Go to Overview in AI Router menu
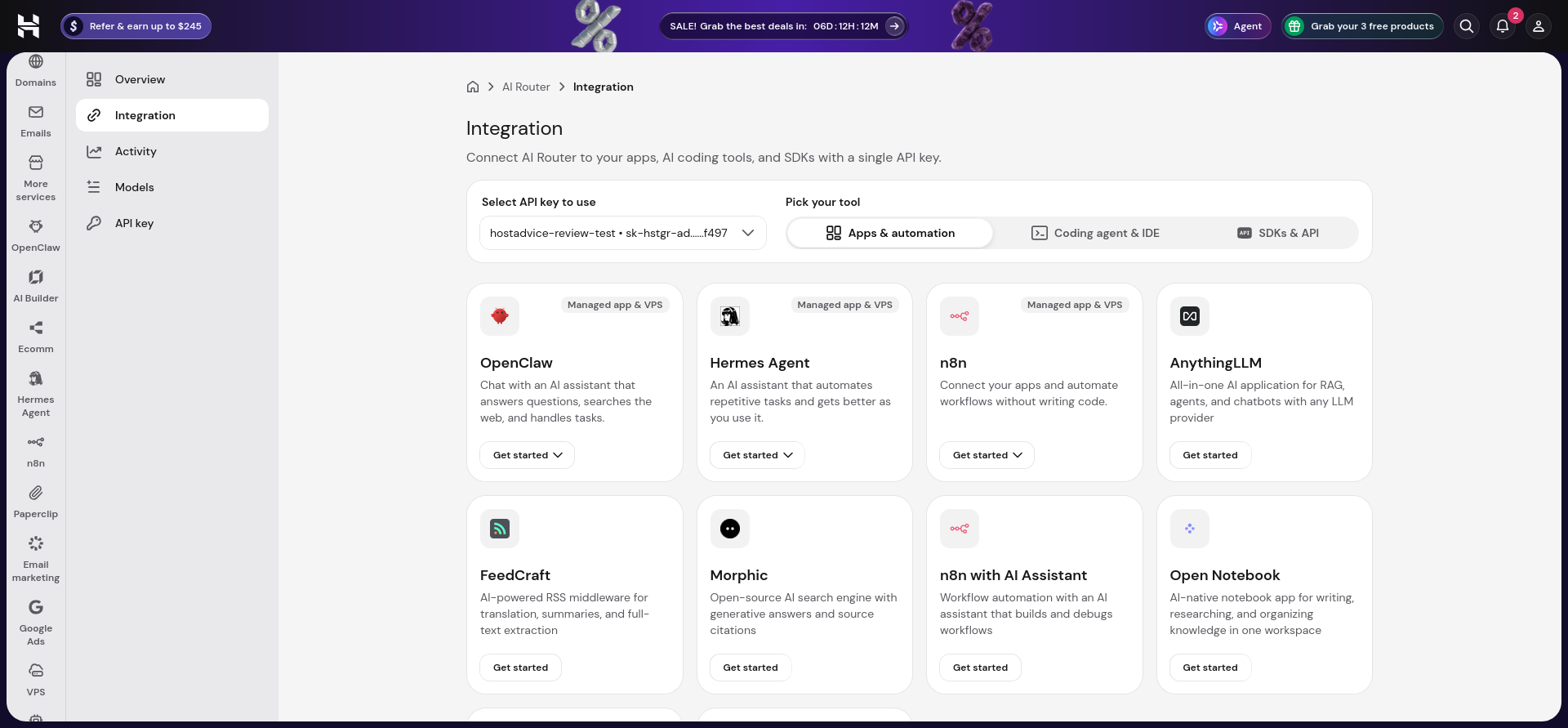This screenshot has width=1568, height=728. click(x=172, y=79)
